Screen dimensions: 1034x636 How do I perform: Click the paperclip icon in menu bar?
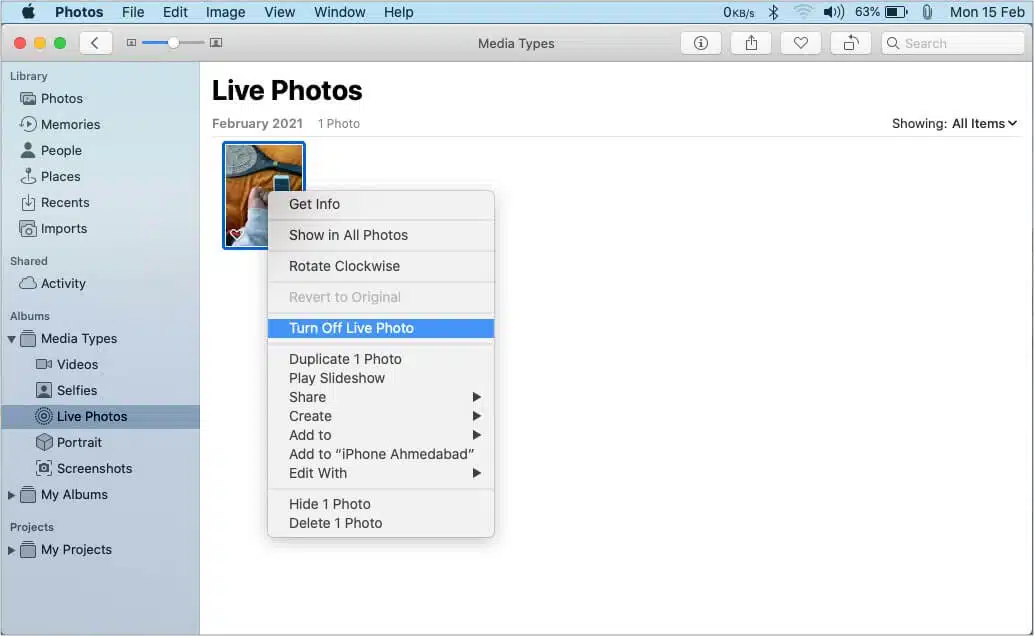(x=927, y=12)
